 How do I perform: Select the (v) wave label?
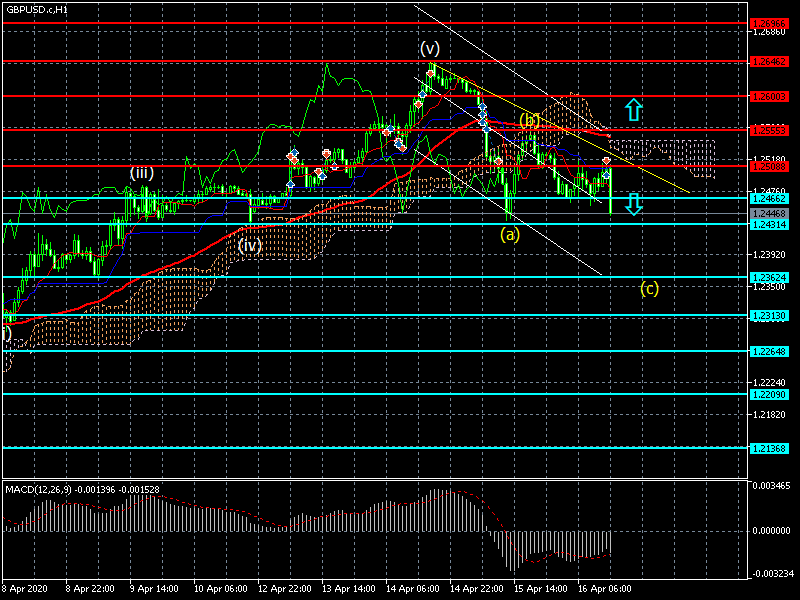[430, 48]
